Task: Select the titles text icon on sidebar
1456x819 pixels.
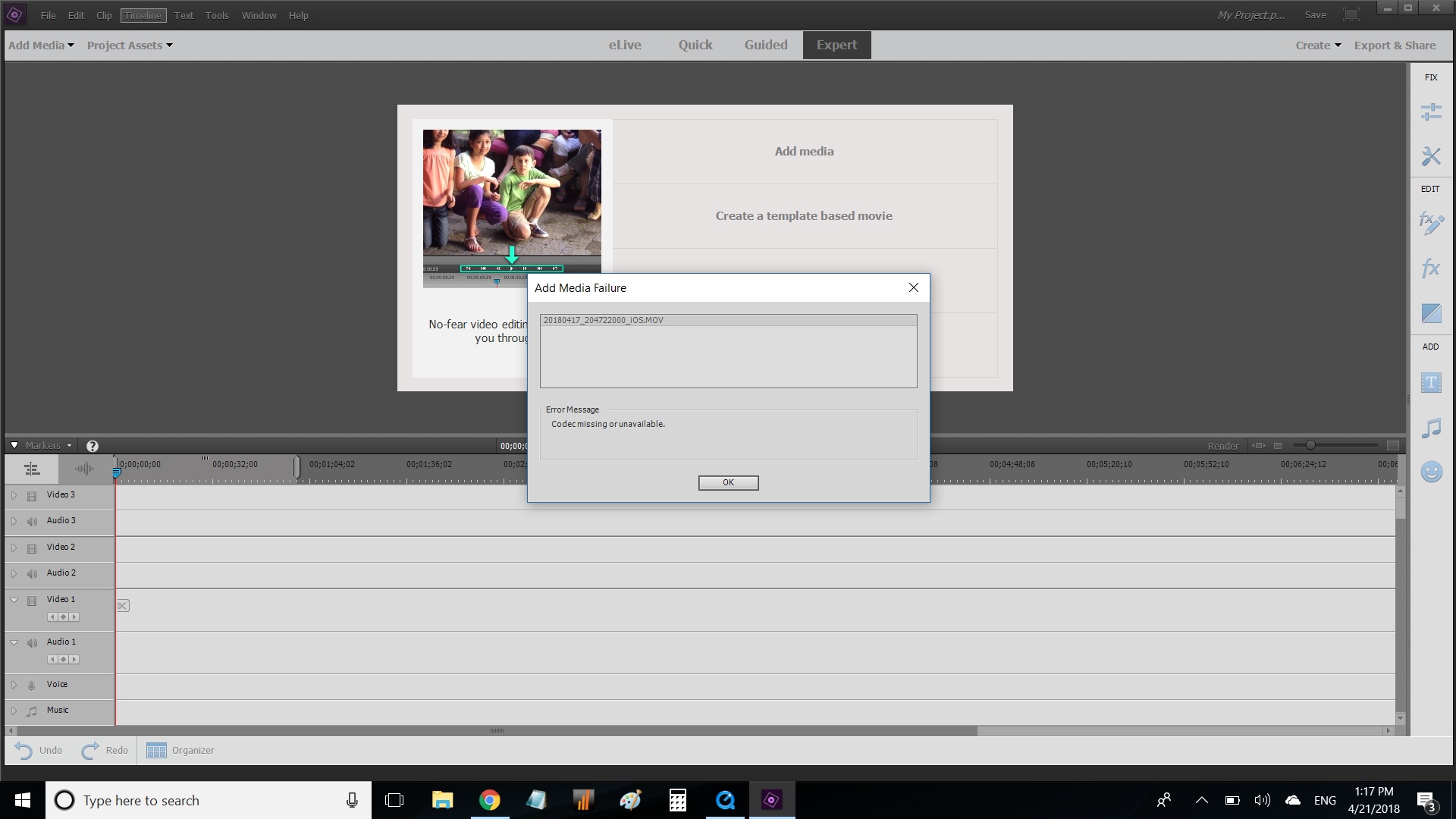Action: 1430,382
